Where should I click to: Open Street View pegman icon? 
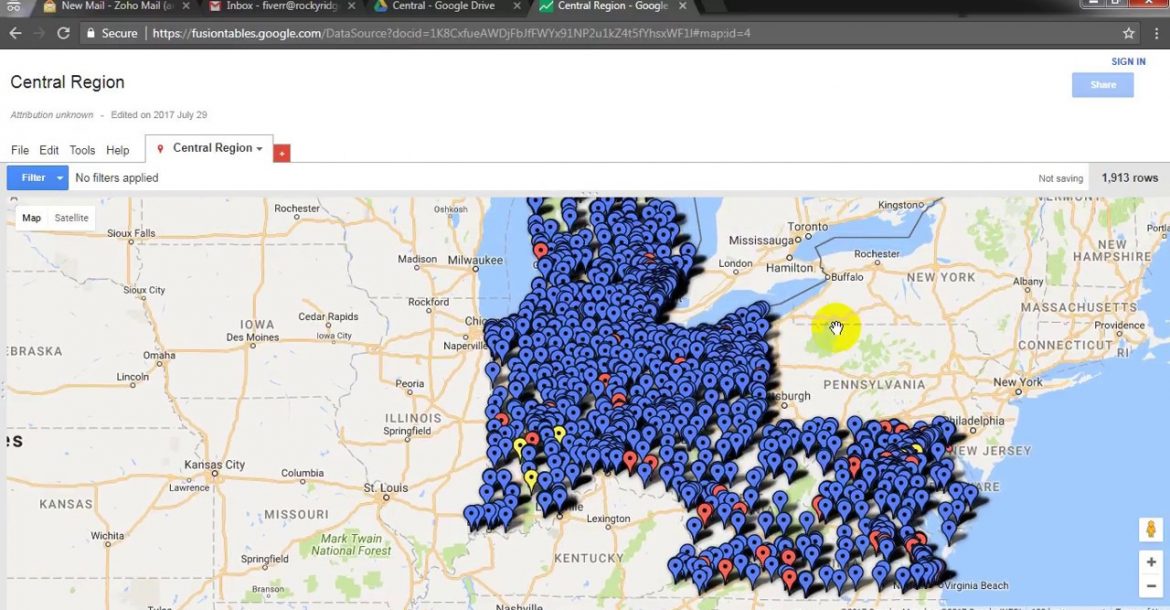(x=1151, y=529)
